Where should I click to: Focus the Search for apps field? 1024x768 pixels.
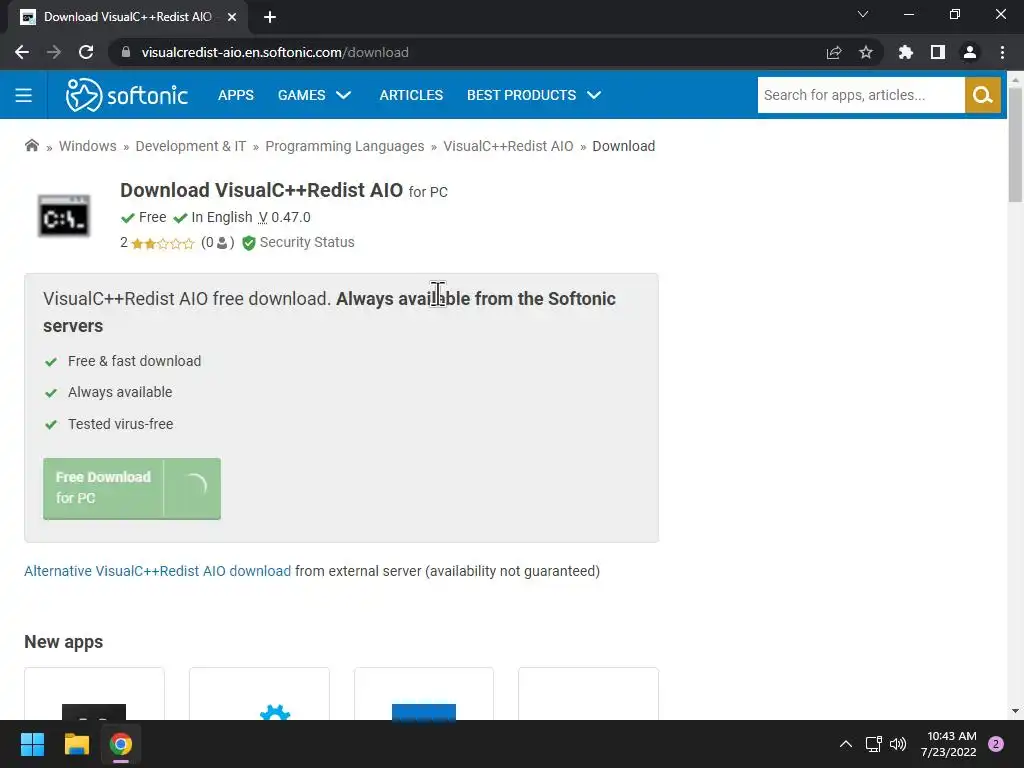coord(861,95)
